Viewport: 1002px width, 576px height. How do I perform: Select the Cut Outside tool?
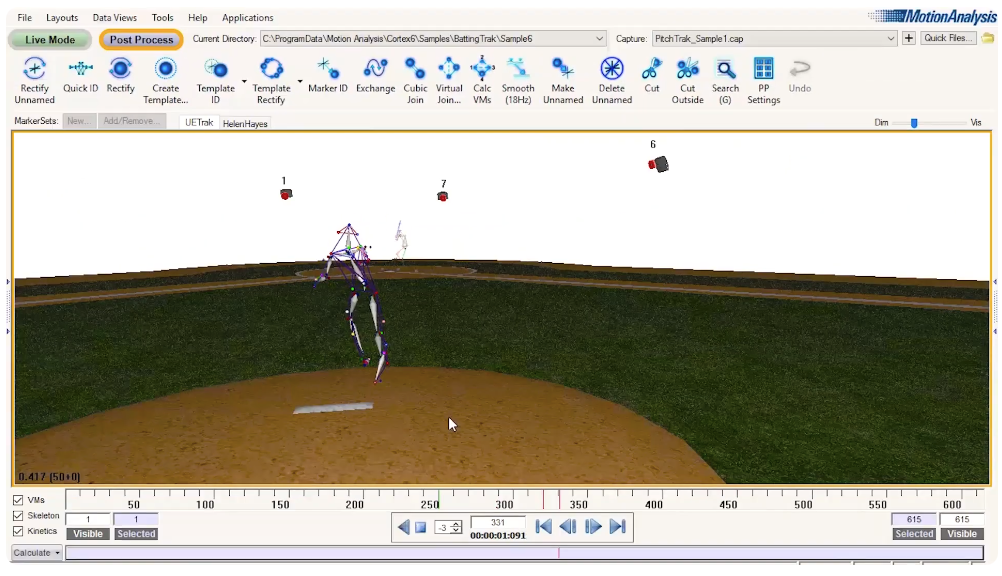[687, 75]
